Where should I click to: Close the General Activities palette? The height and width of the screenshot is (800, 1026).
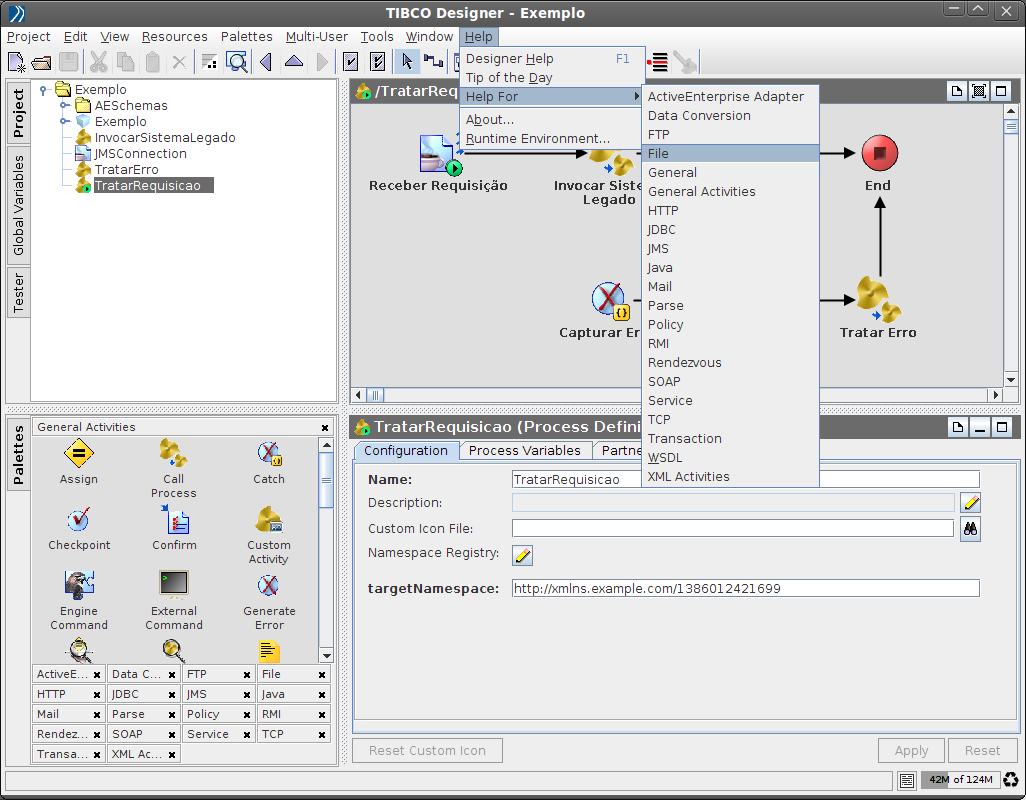pyautogui.click(x=325, y=428)
